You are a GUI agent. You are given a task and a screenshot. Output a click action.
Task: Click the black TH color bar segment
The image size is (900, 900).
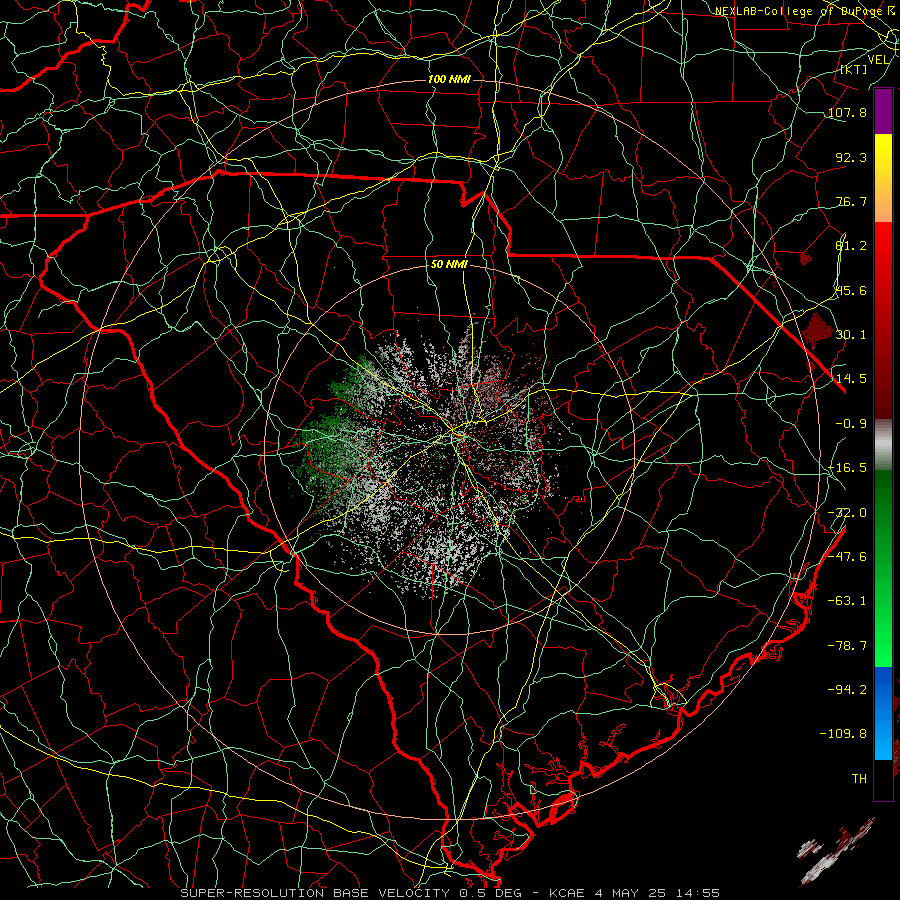click(883, 779)
